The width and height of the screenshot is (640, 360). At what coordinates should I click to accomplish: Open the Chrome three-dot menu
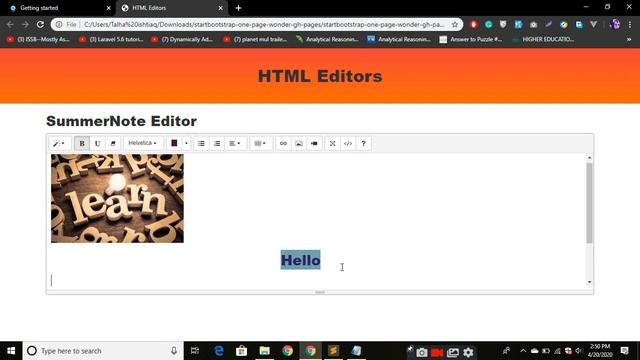click(630, 24)
